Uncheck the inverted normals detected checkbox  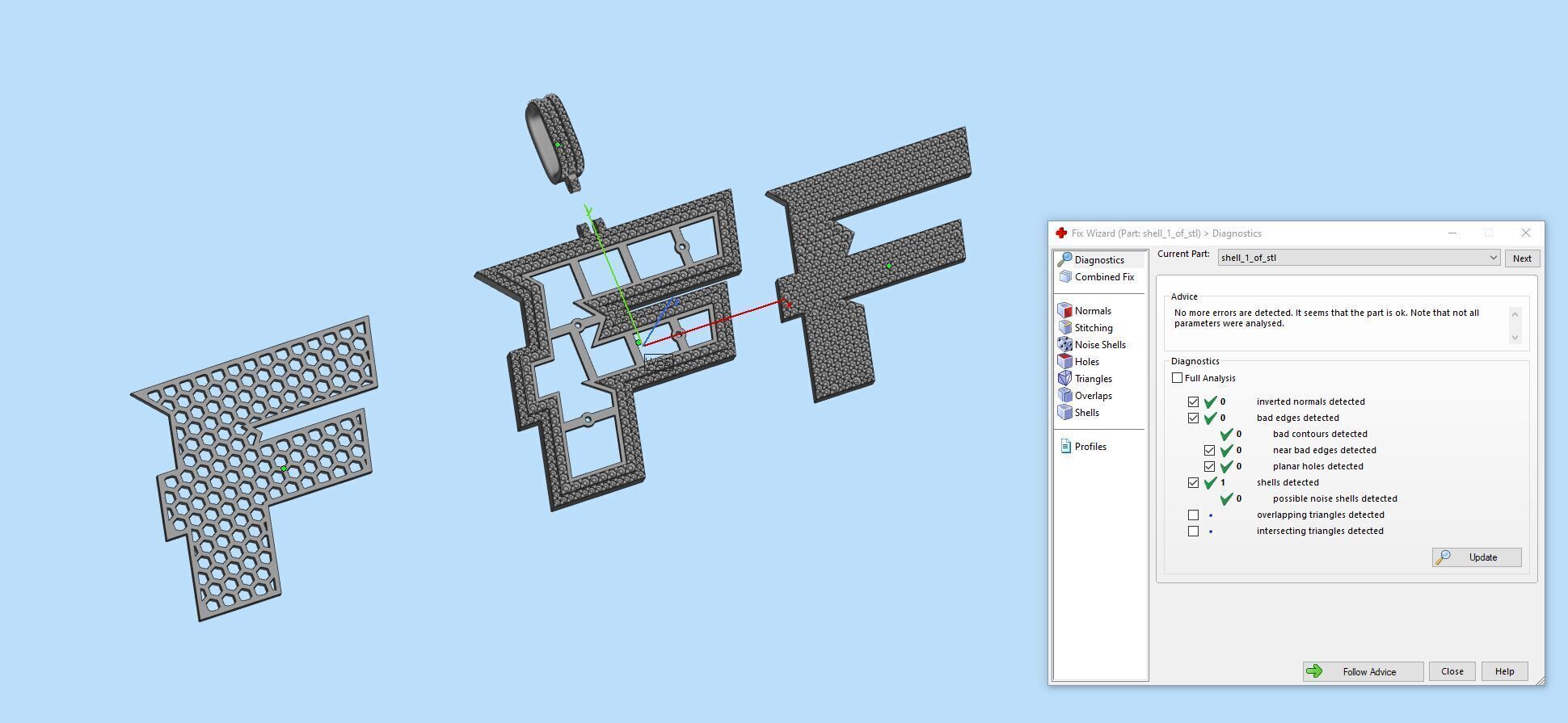1193,401
